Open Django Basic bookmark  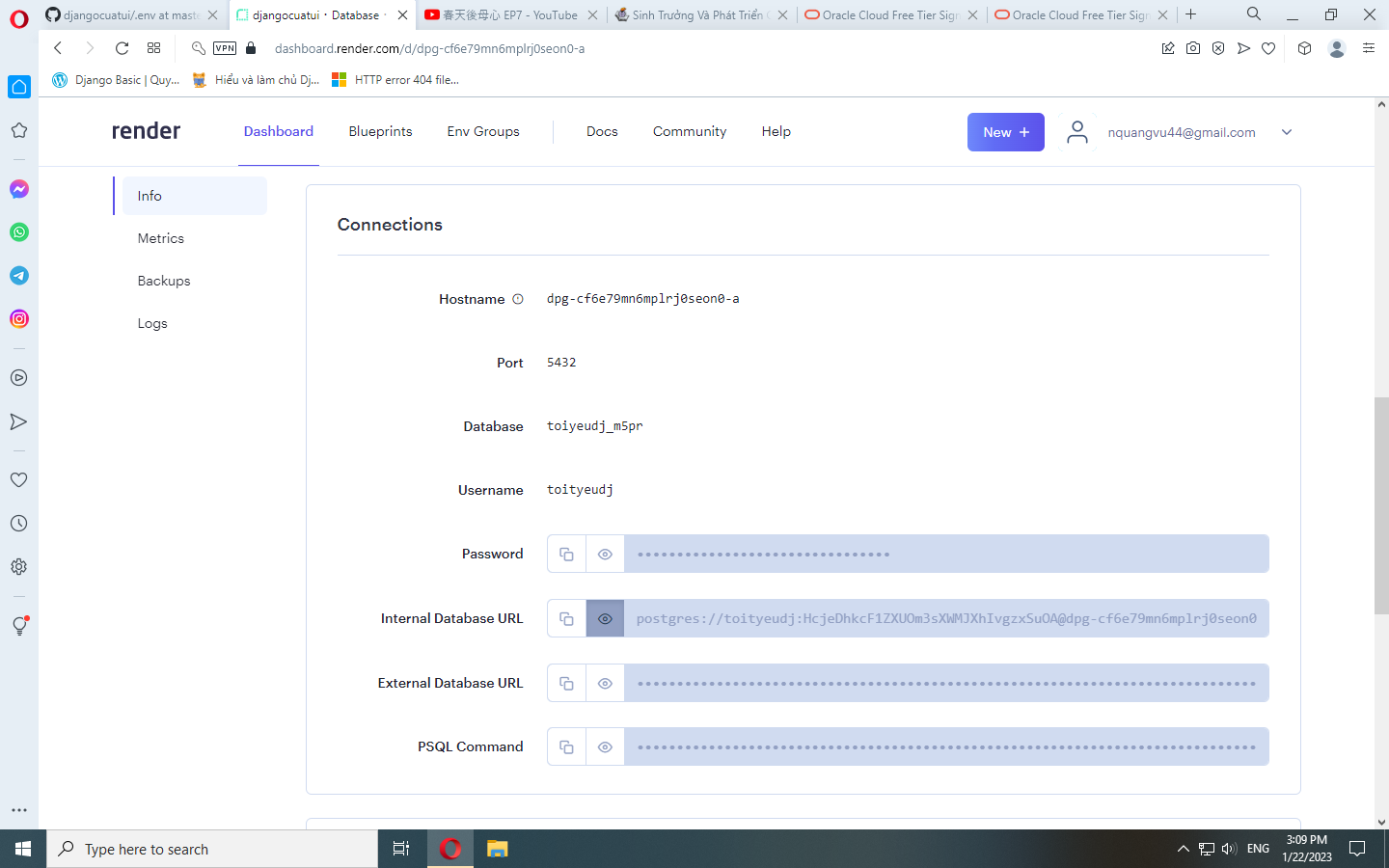pyautogui.click(x=116, y=80)
